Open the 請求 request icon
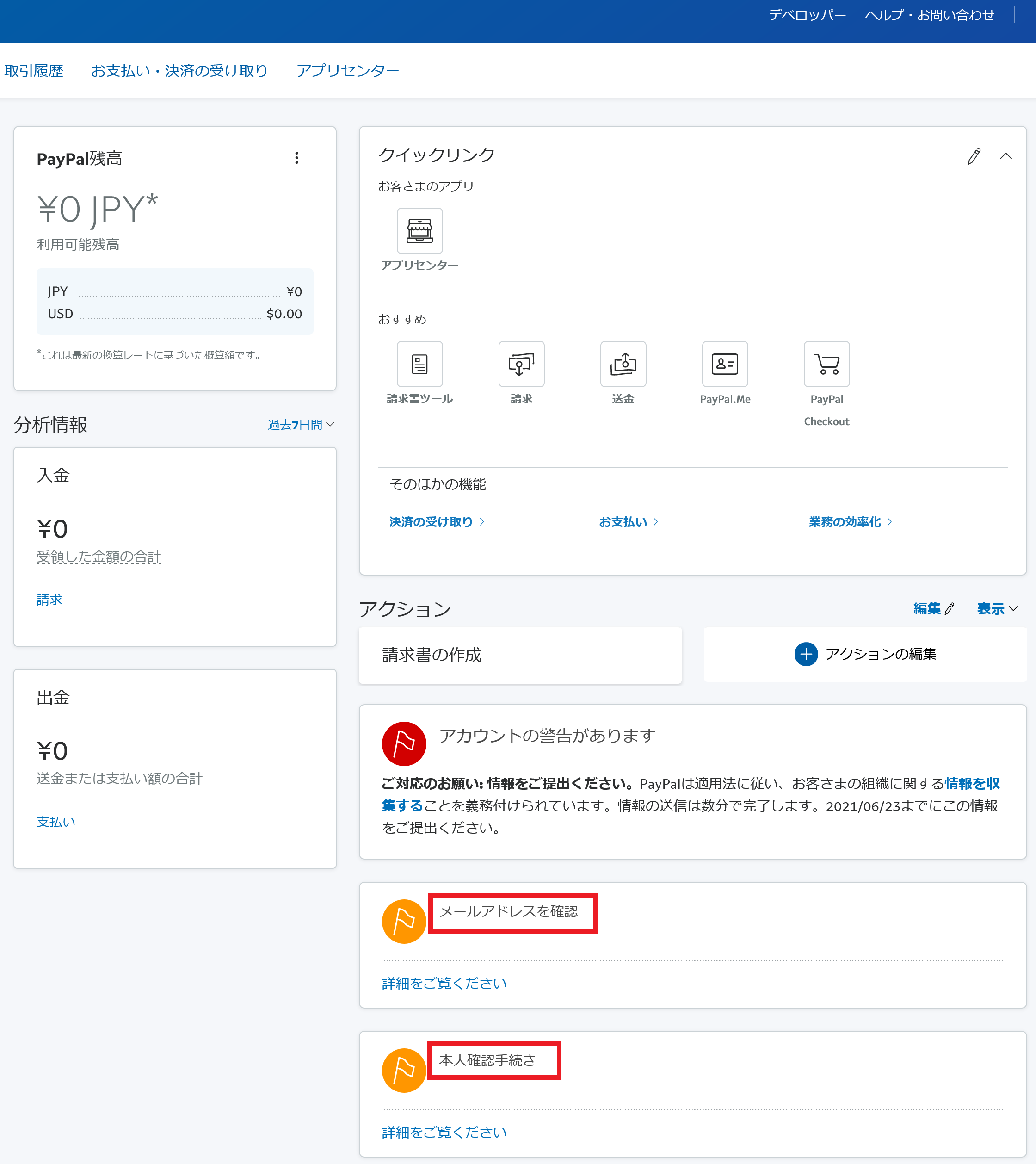 [521, 364]
